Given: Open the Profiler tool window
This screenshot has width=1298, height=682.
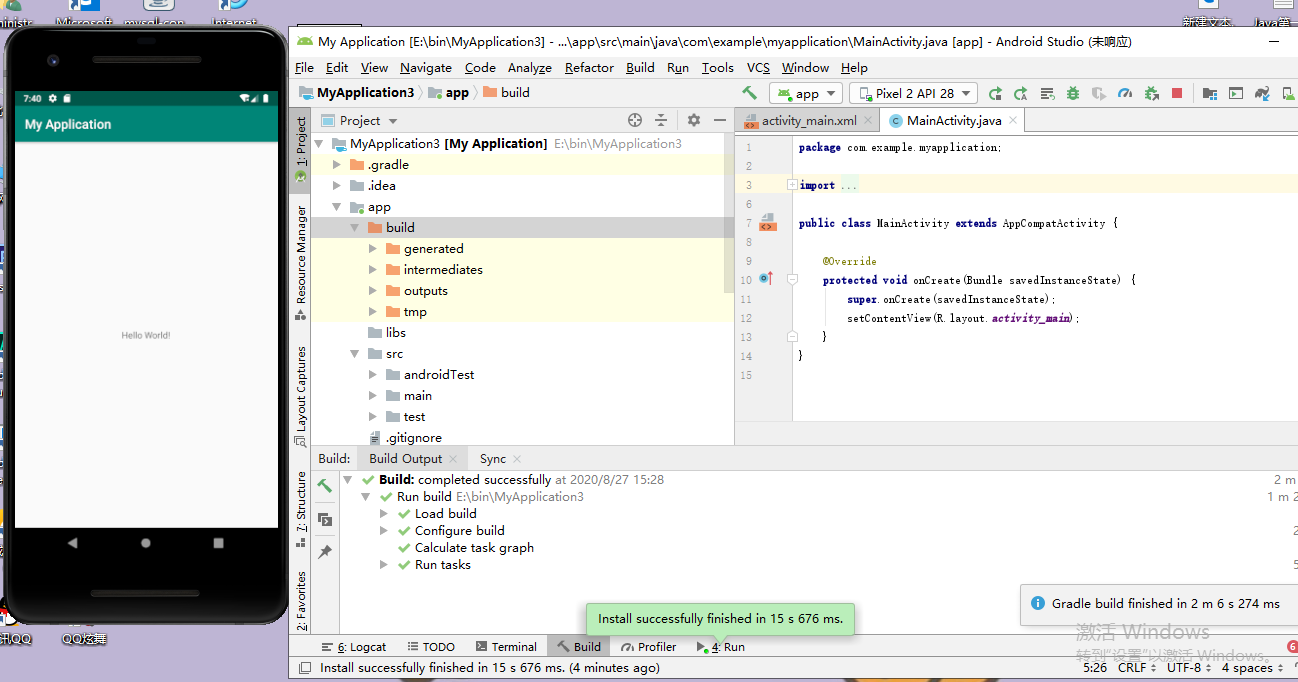Looking at the screenshot, I should [648, 647].
